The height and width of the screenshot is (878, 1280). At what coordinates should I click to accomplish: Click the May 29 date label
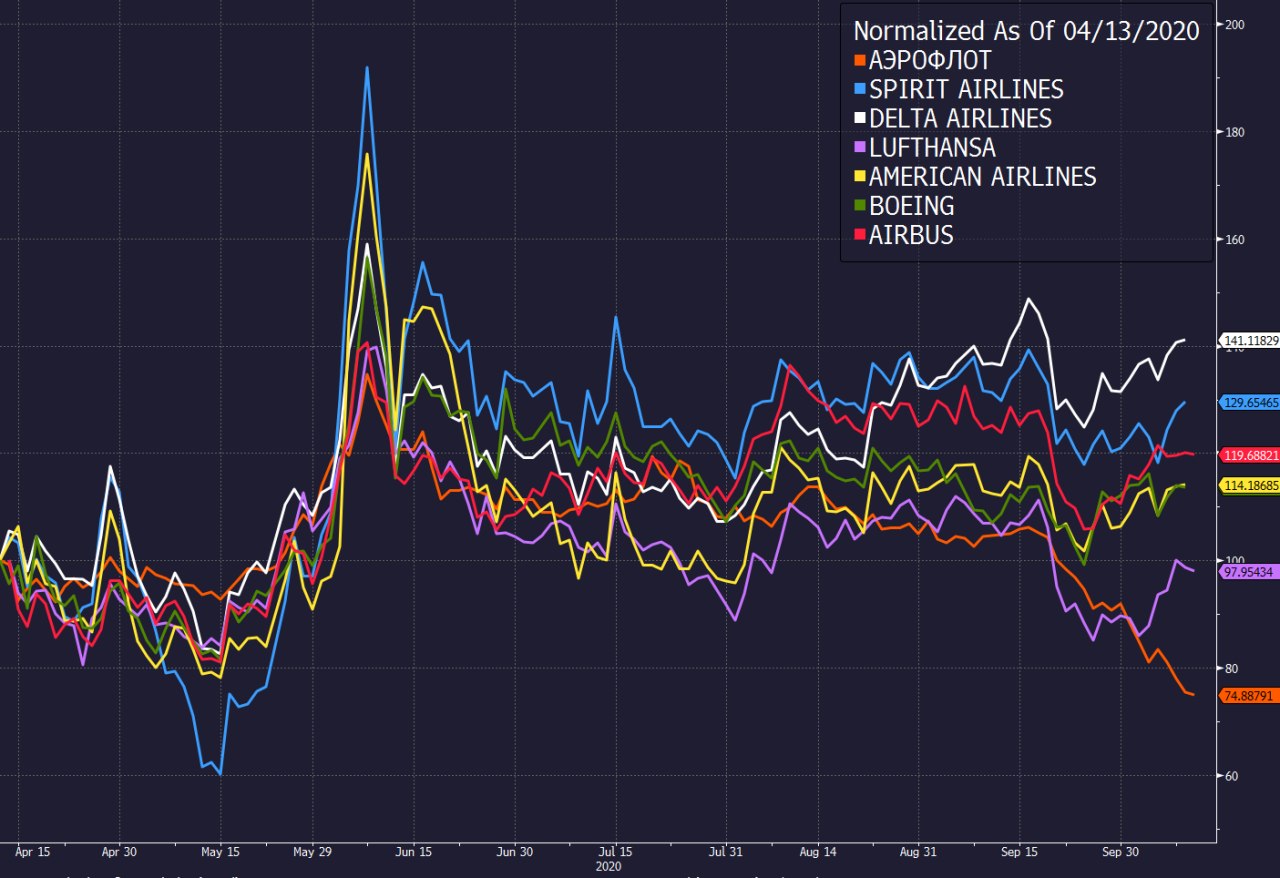point(312,853)
